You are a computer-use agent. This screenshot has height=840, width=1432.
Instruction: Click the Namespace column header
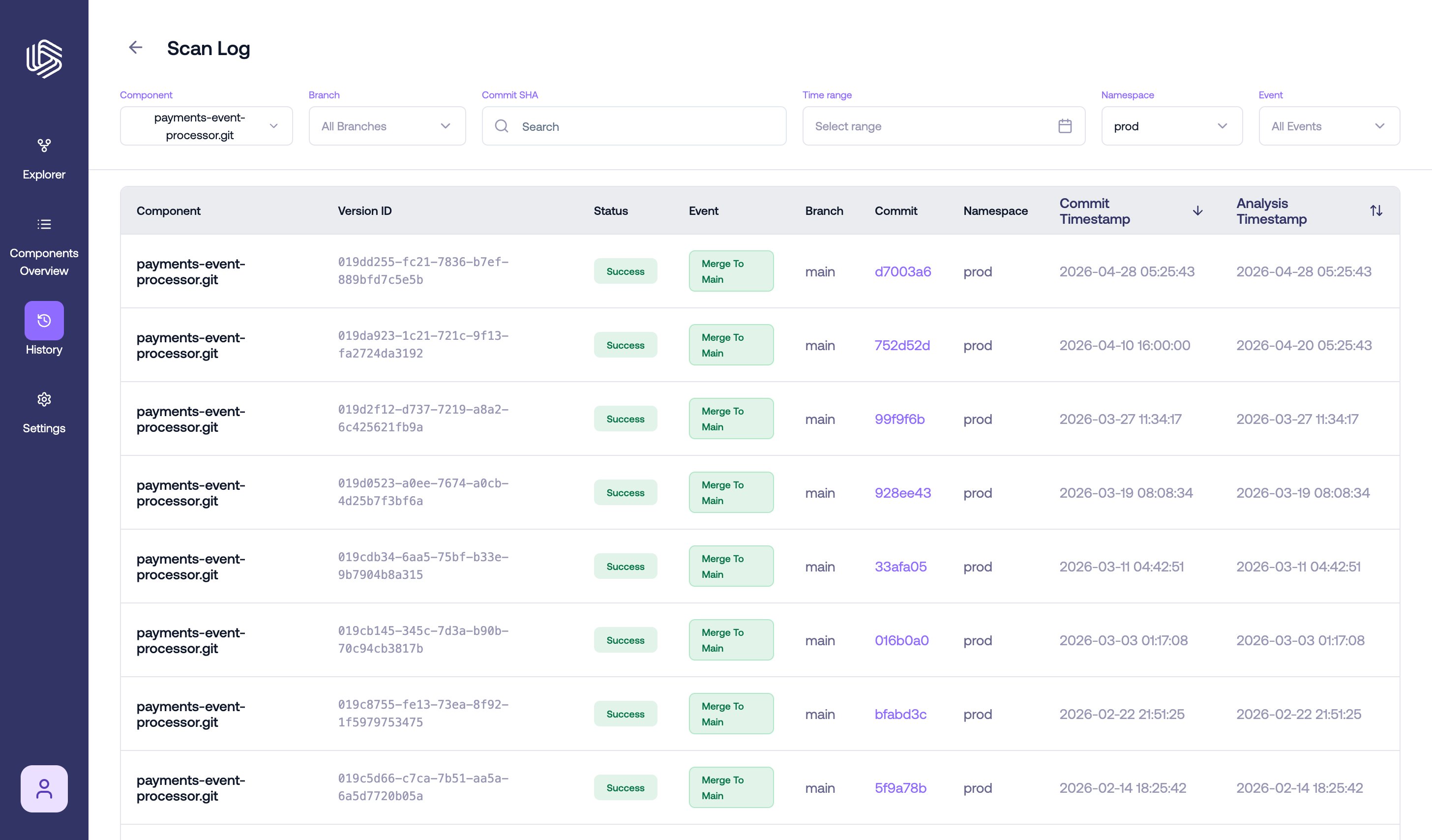[996, 211]
